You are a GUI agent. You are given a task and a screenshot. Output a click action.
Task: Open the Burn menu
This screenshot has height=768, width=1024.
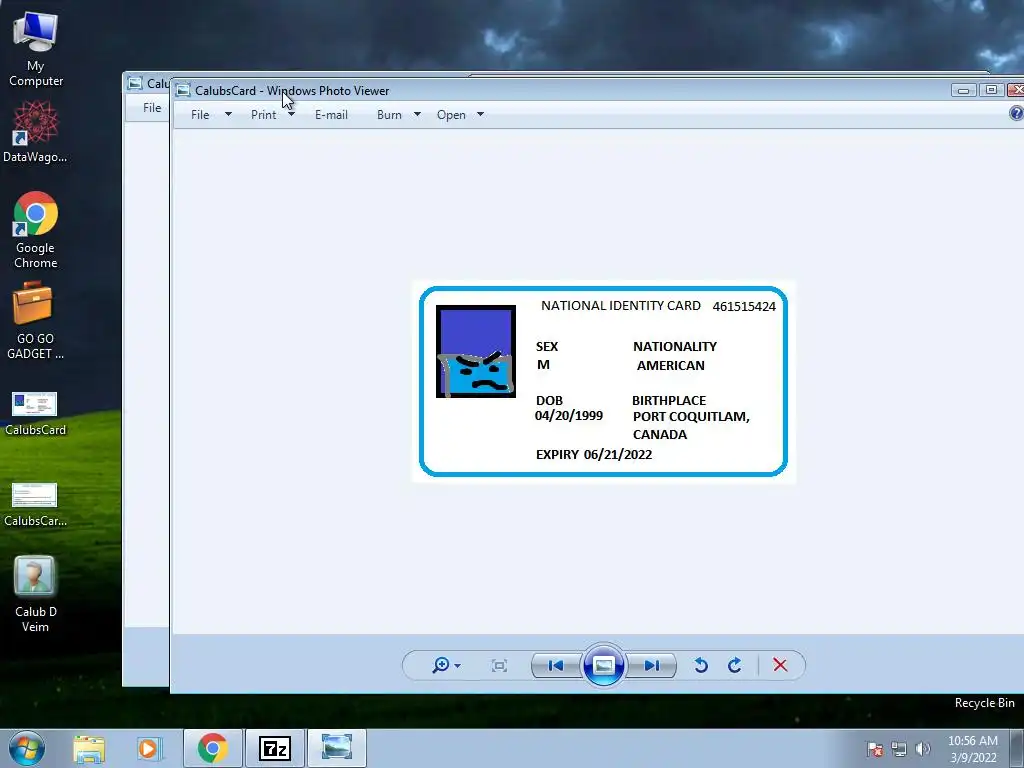[389, 115]
